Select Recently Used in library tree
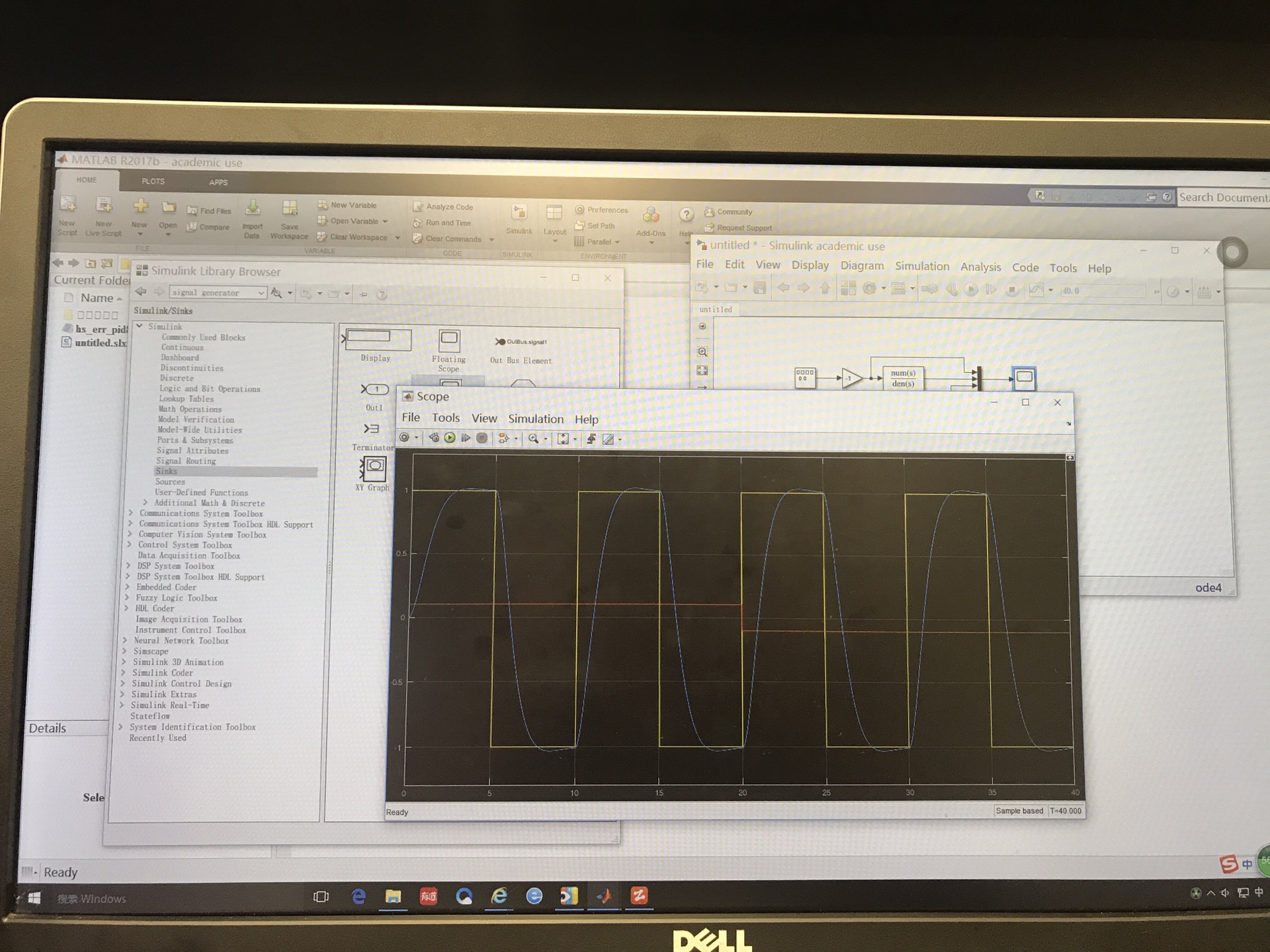Image resolution: width=1270 pixels, height=952 pixels. tap(157, 738)
